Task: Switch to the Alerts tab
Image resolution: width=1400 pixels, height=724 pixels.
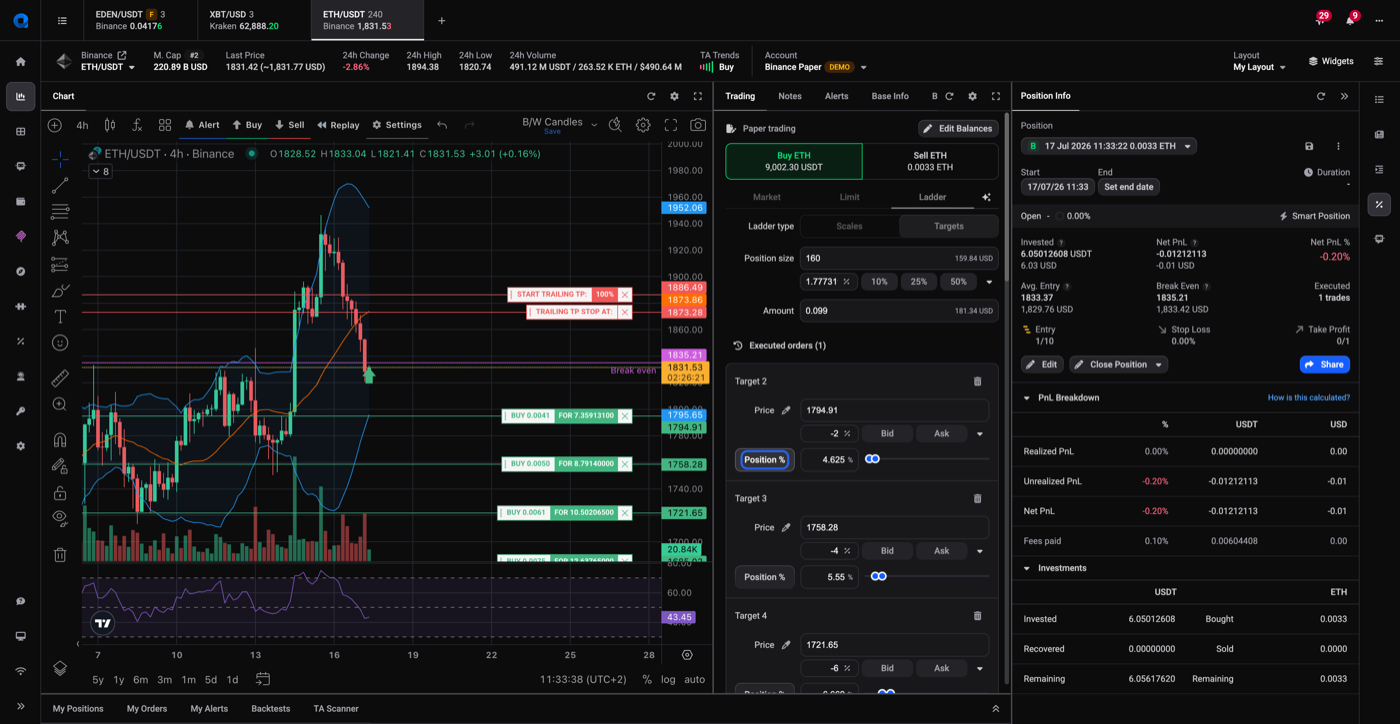Action: tap(836, 96)
